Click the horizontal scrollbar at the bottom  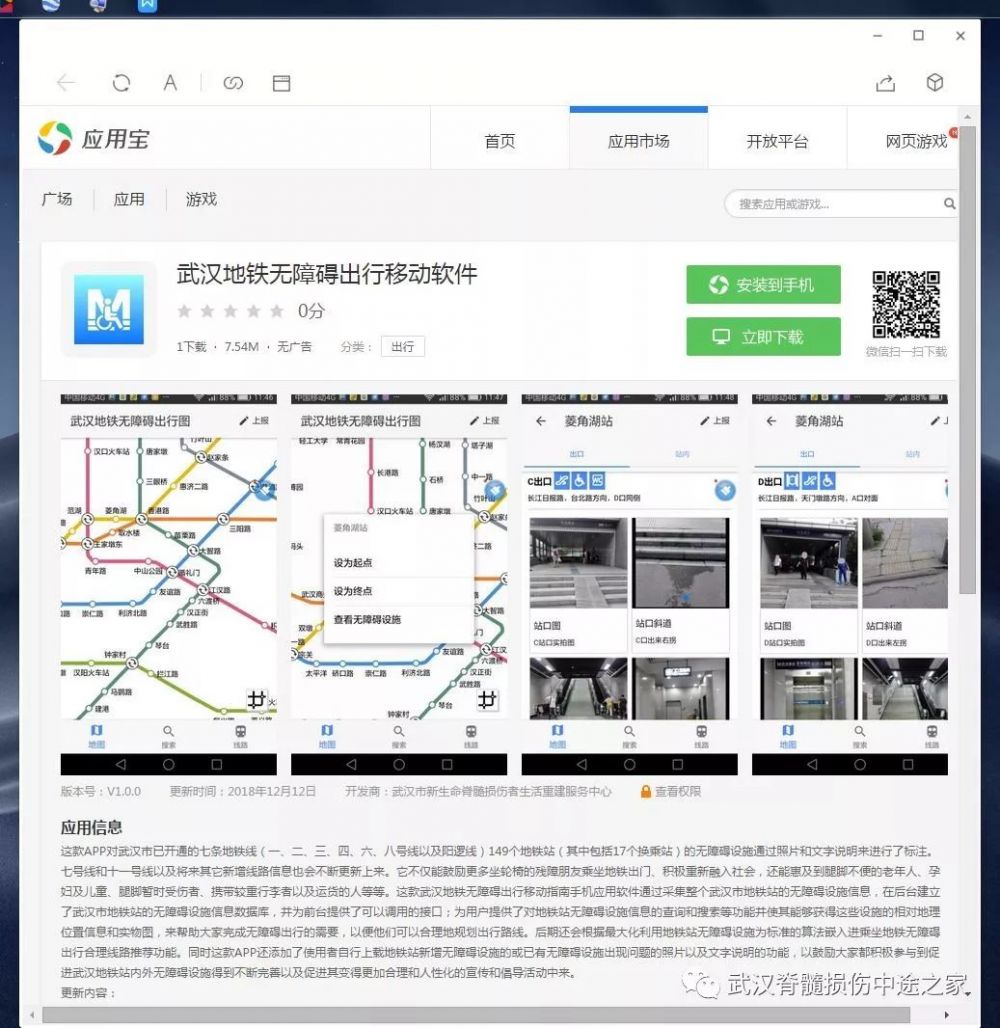(475, 1015)
